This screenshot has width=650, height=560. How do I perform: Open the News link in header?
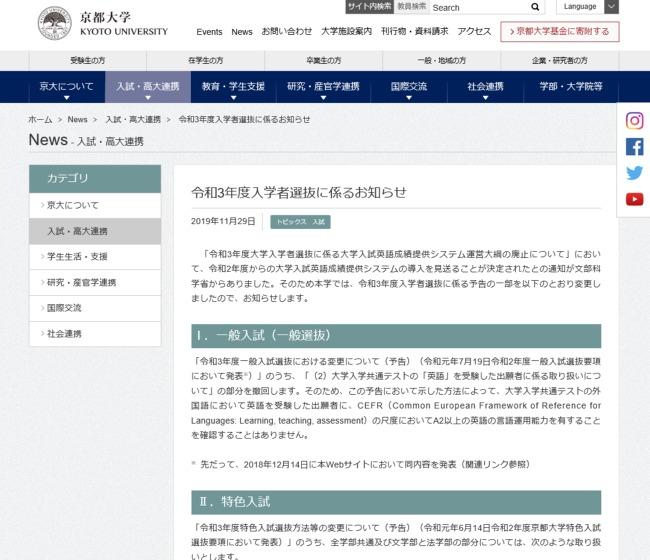(242, 32)
